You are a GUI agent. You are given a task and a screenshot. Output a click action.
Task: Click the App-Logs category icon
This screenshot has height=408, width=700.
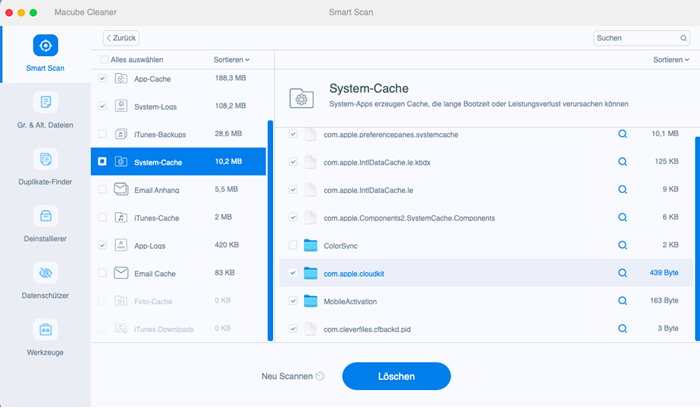coord(121,245)
